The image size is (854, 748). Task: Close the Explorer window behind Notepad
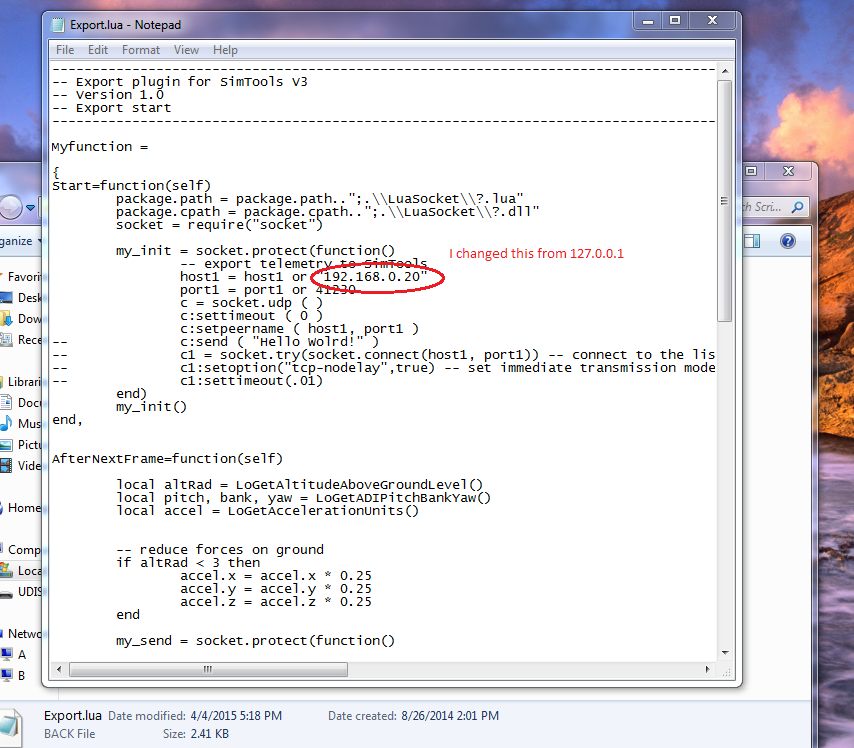pos(788,171)
